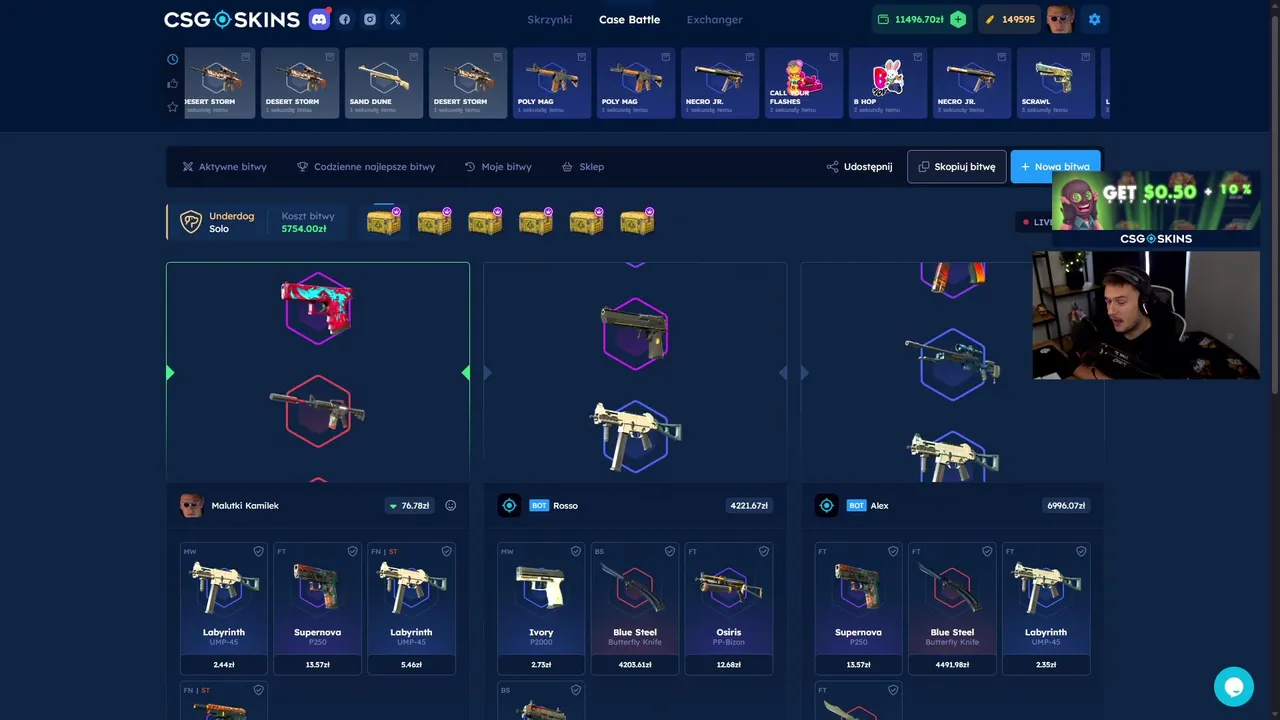
Task: Click the Underdog shield mode icon
Action: 191,222
